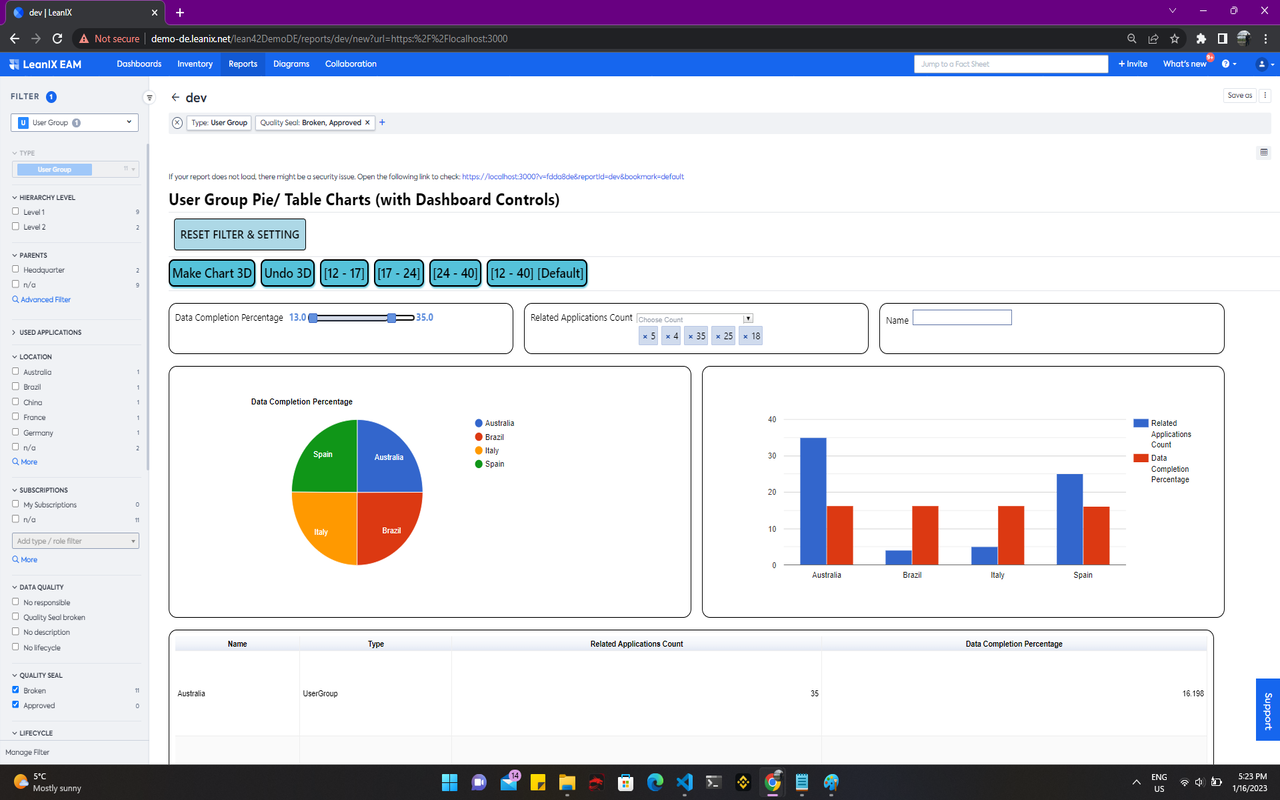
Task: Click the LeanIX EAM logo
Action: [45, 64]
